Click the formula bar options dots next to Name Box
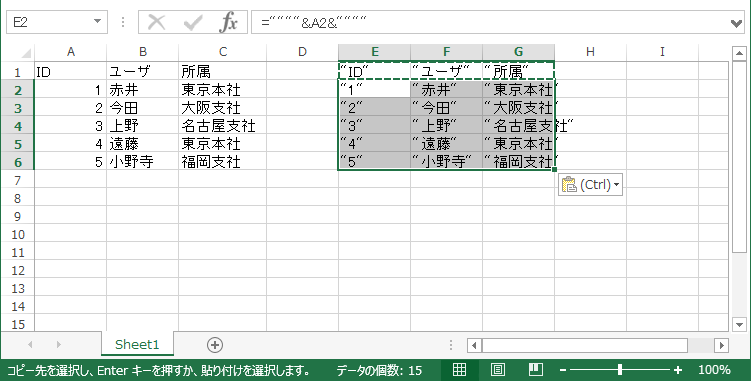This screenshot has width=751, height=381. pos(123,22)
